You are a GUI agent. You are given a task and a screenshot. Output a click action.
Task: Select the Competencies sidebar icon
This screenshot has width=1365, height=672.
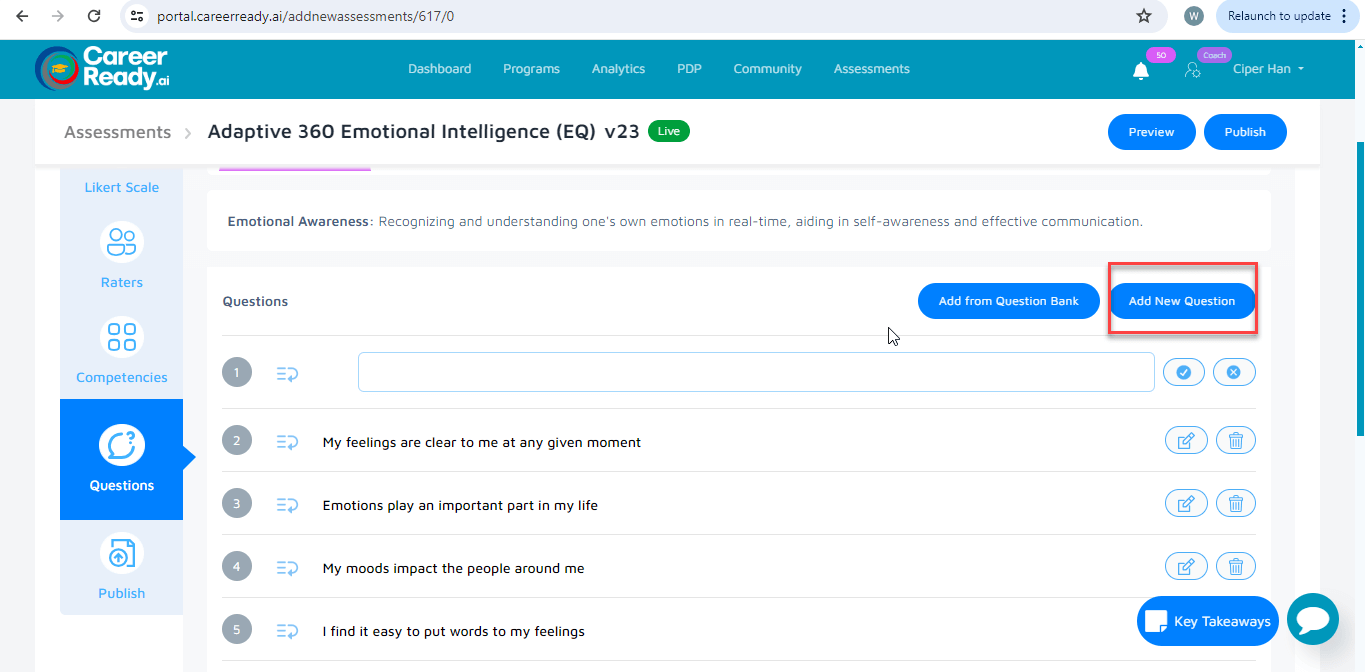[x=121, y=350]
